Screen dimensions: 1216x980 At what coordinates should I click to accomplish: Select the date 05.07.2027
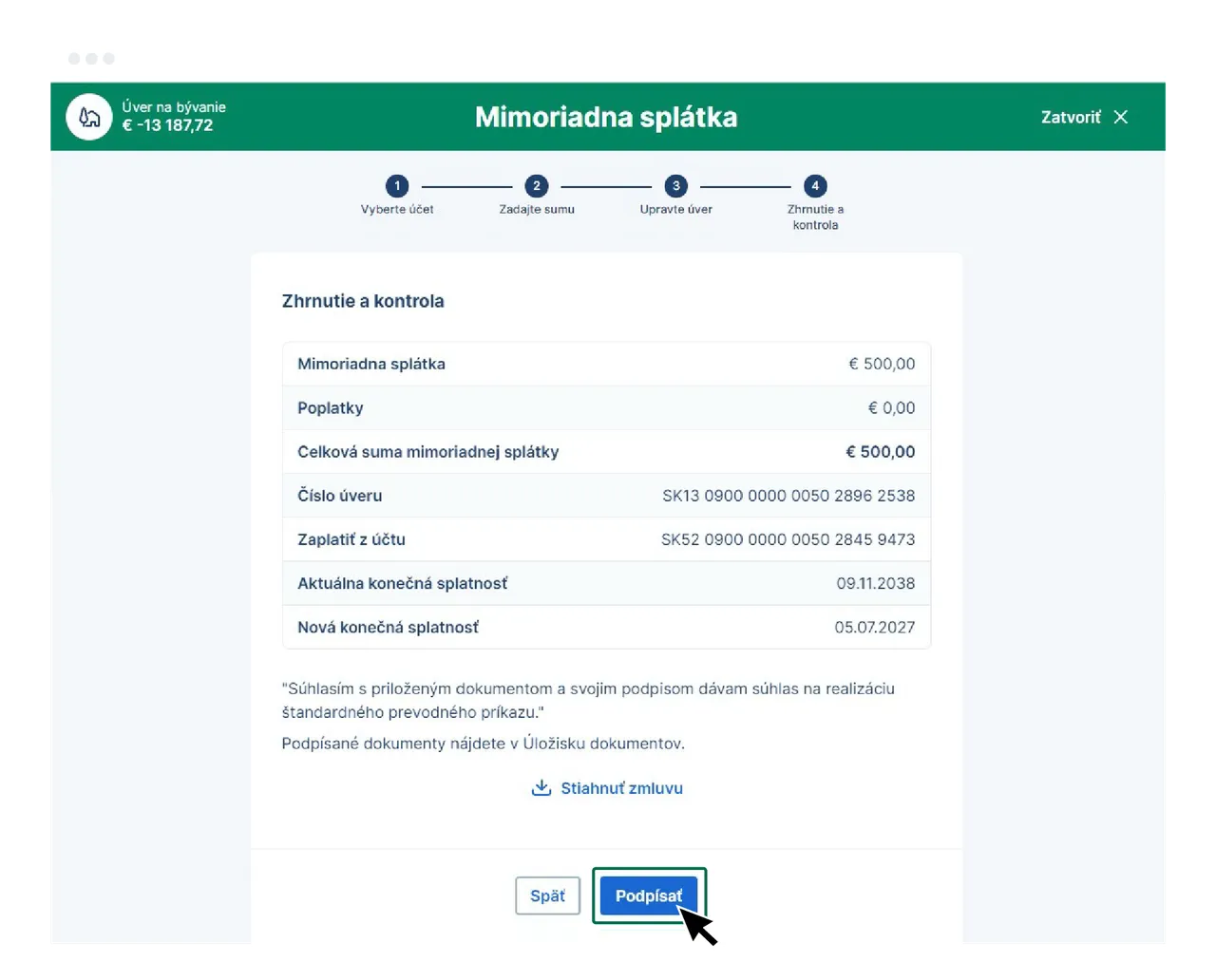[875, 627]
